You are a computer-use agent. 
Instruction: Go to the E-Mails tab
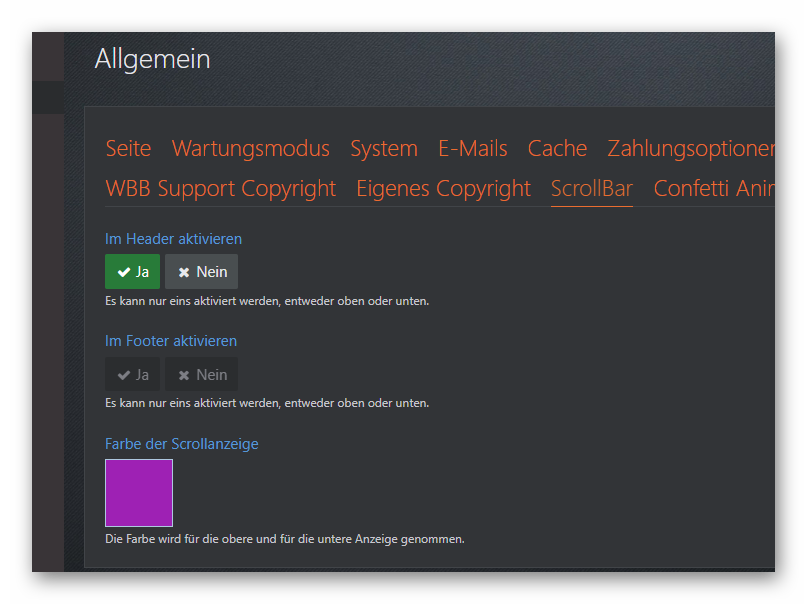tap(472, 149)
